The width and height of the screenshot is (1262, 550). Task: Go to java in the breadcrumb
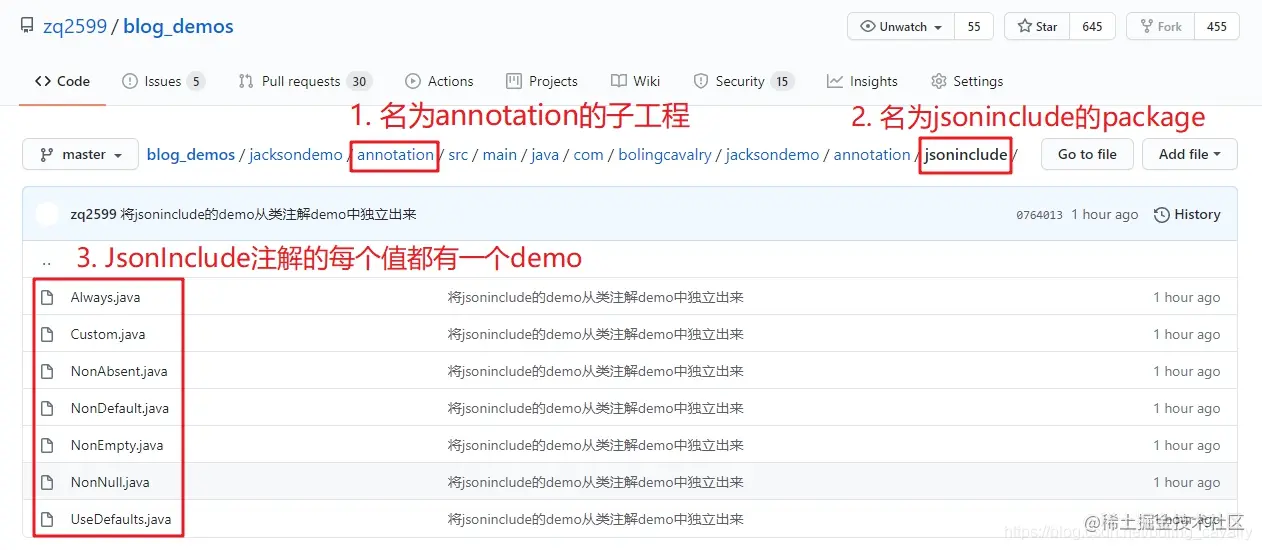point(545,155)
